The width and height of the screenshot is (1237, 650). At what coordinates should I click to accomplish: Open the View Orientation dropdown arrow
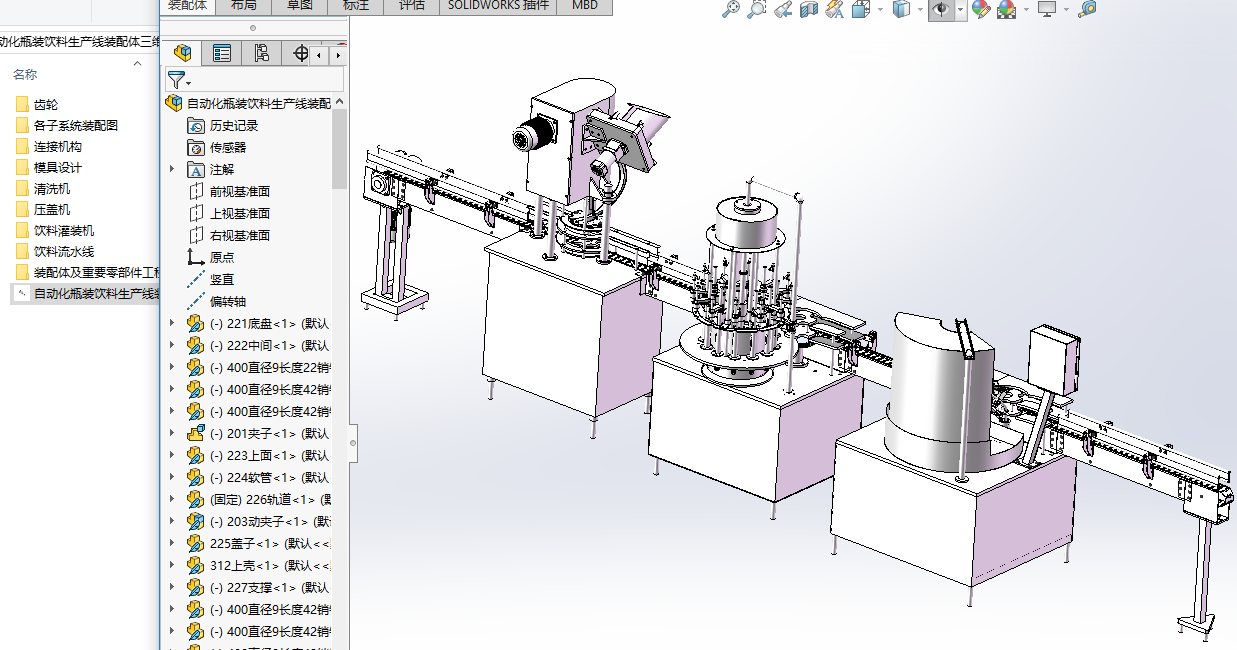[882, 10]
